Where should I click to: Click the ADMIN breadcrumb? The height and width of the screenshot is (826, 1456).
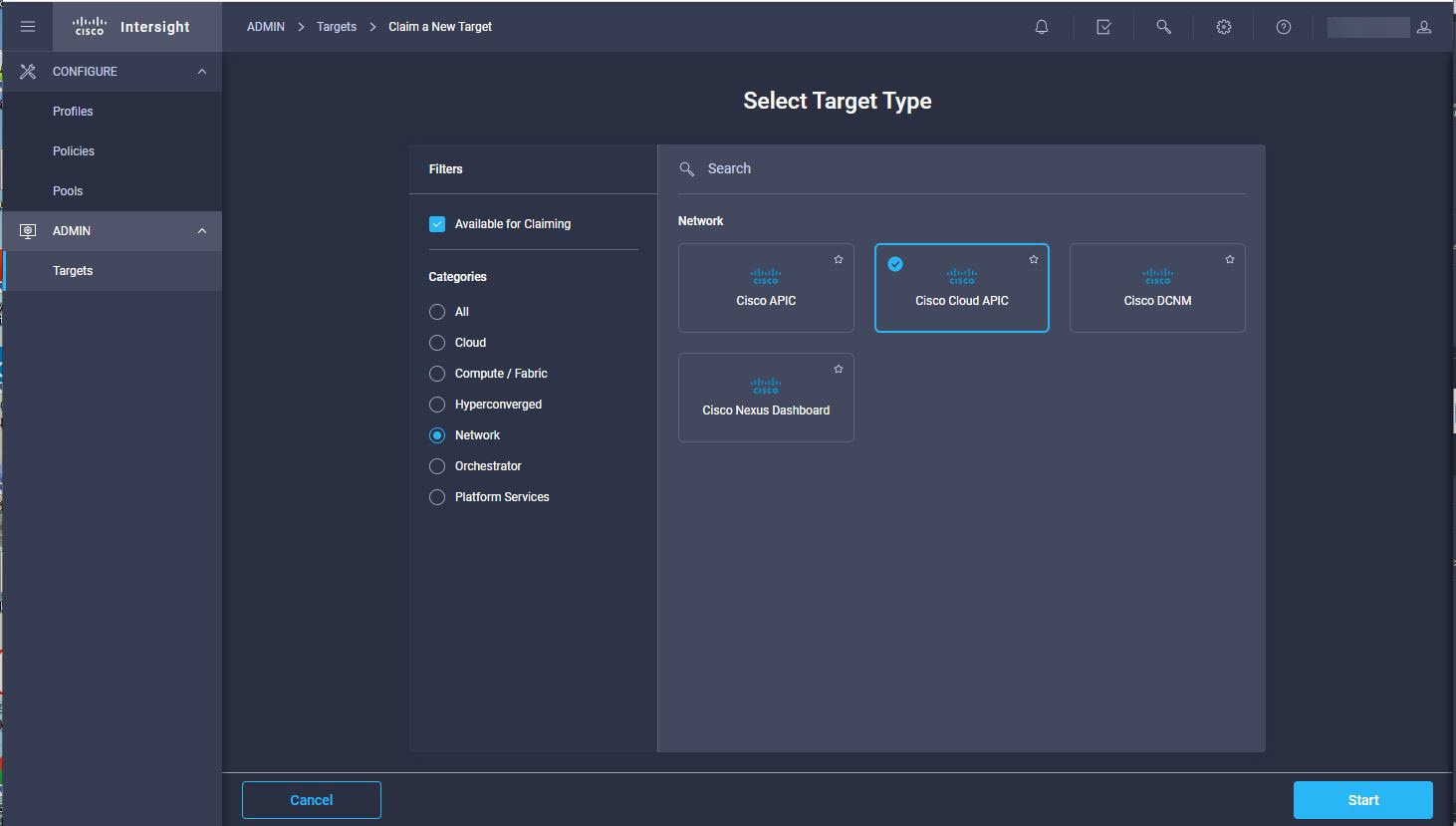click(x=266, y=27)
